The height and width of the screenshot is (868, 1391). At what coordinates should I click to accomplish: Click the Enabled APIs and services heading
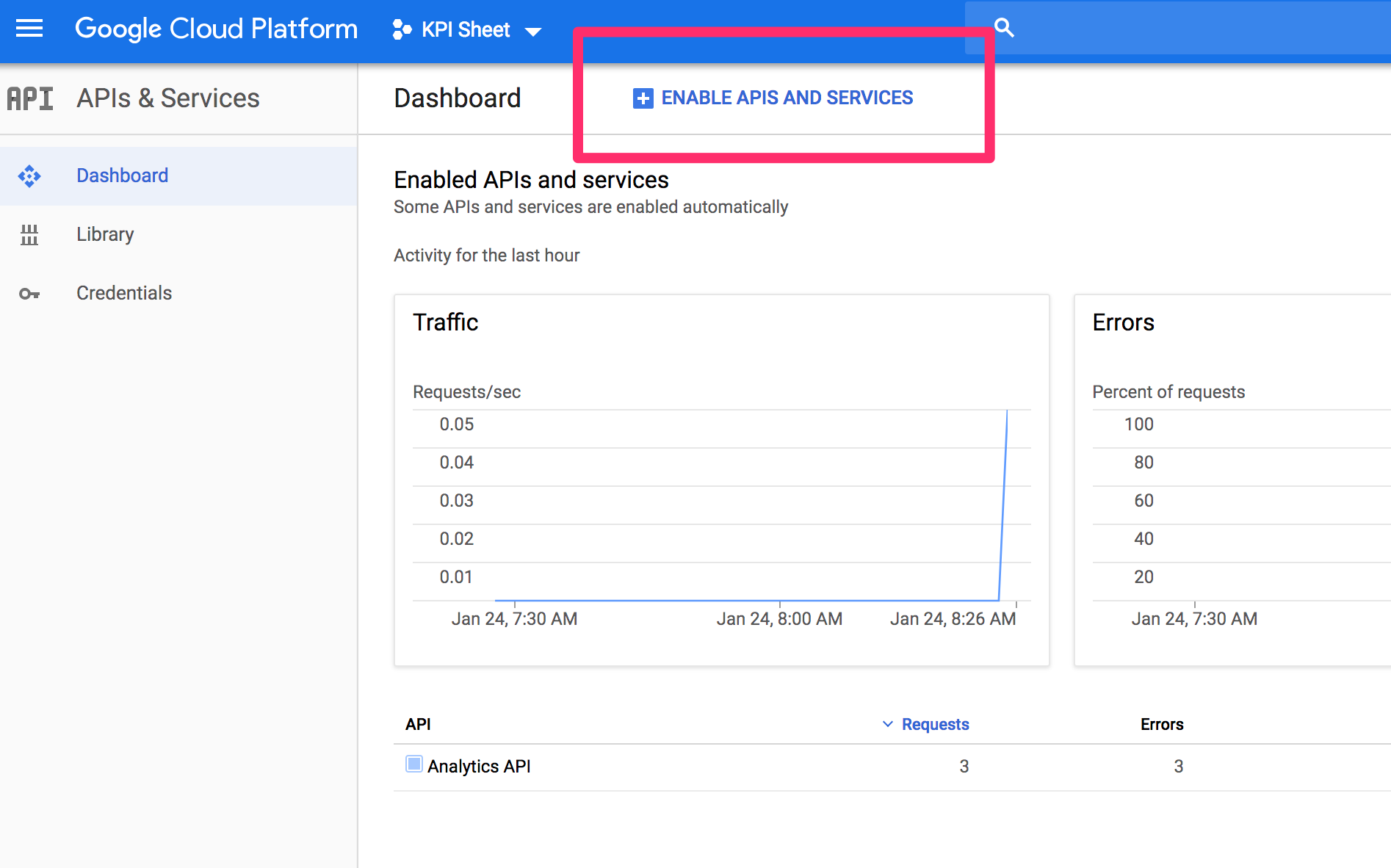pos(532,180)
